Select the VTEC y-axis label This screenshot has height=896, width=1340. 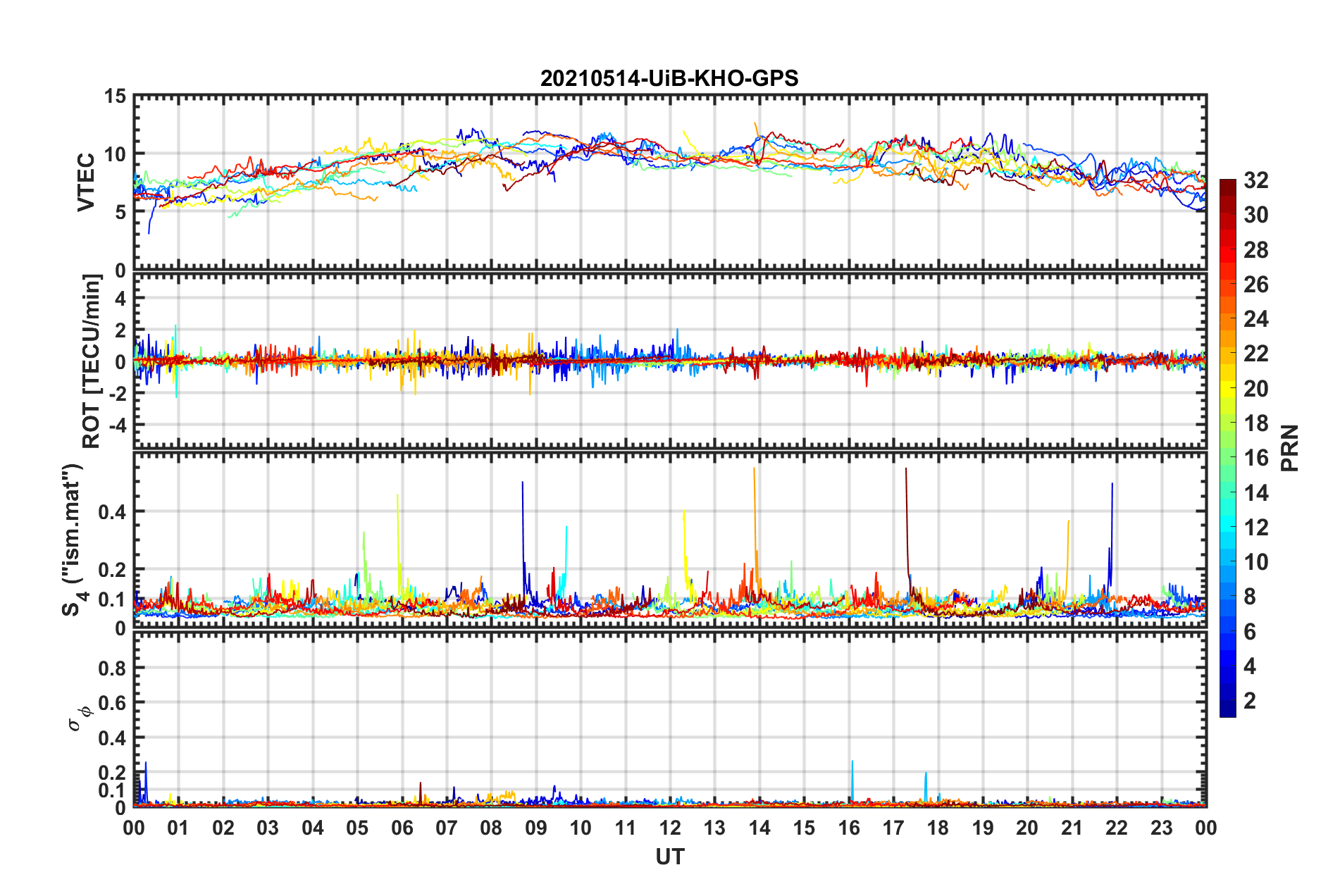pos(86,182)
